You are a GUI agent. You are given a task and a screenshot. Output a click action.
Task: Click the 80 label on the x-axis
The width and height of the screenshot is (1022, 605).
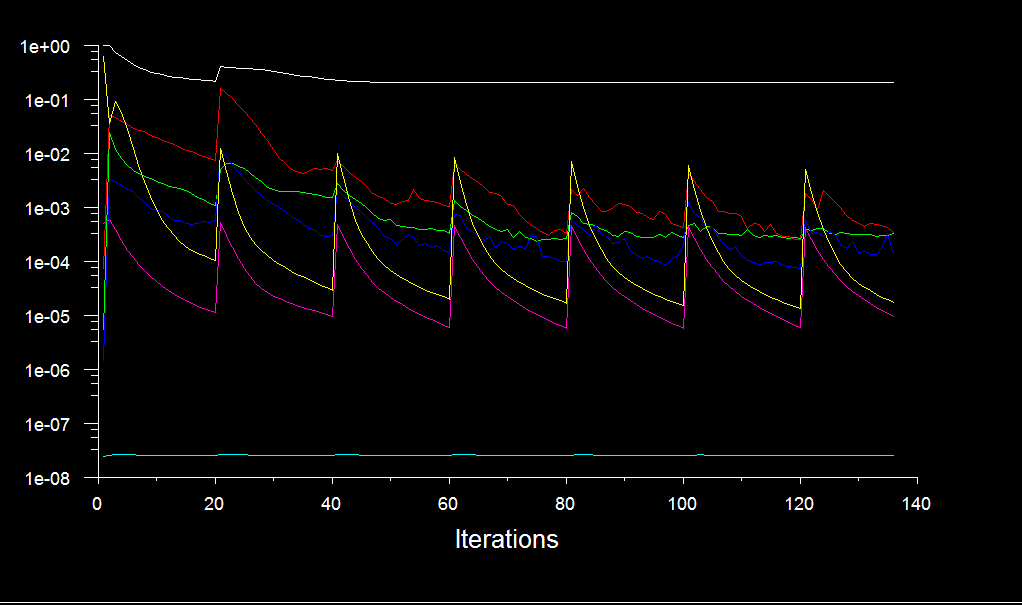(565, 503)
